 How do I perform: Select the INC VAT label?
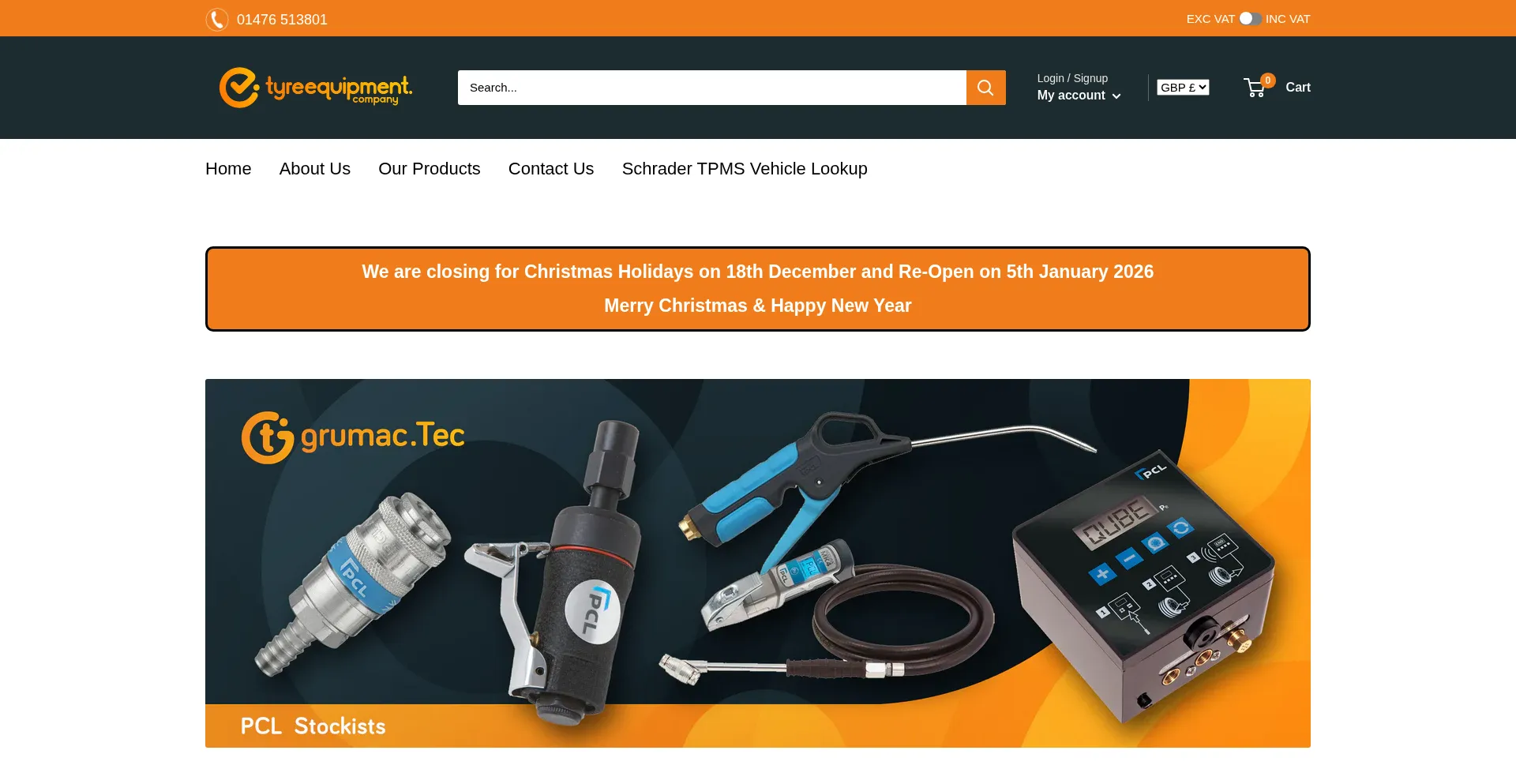pos(1288,19)
